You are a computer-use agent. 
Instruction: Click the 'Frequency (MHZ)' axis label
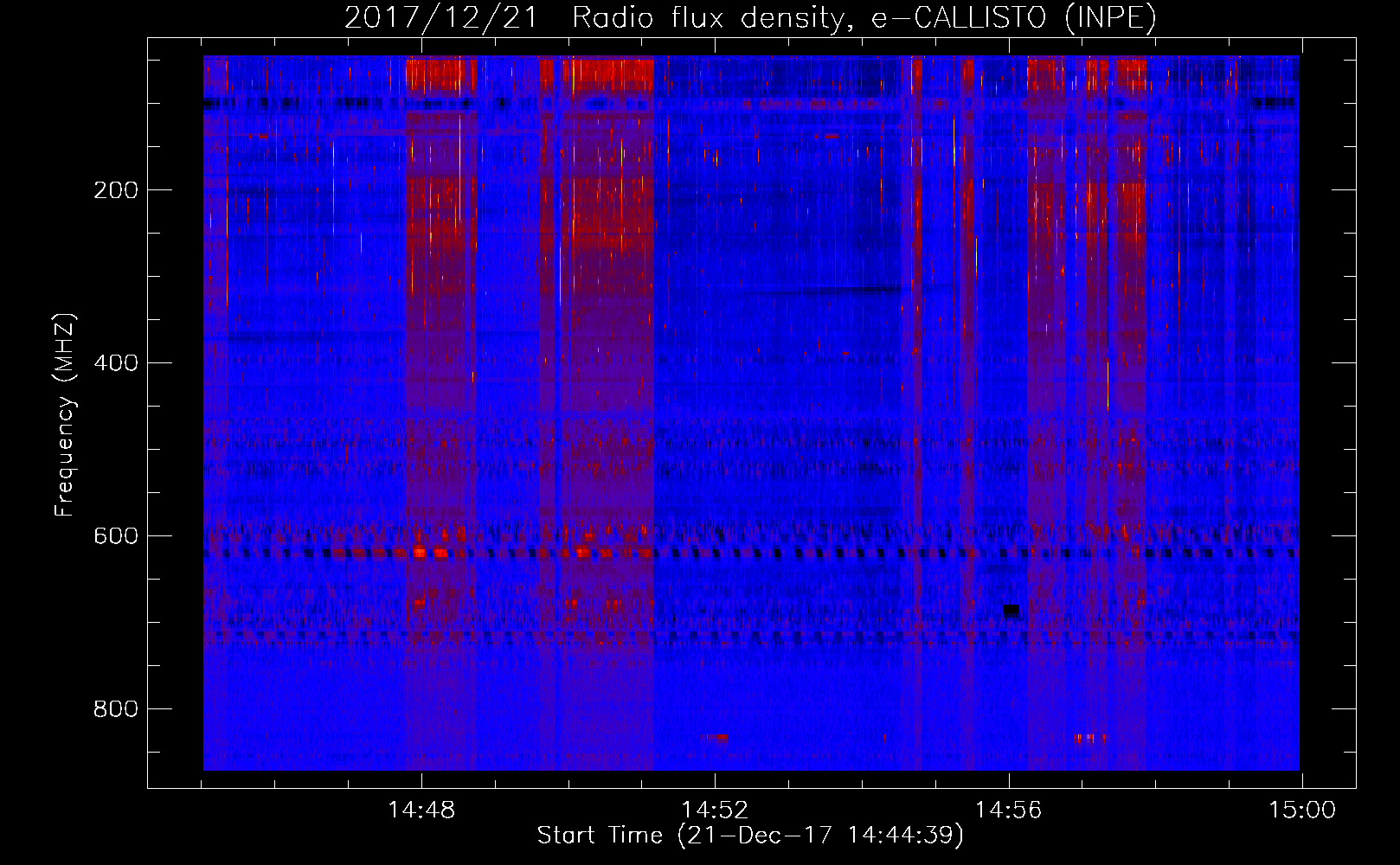pos(65,415)
